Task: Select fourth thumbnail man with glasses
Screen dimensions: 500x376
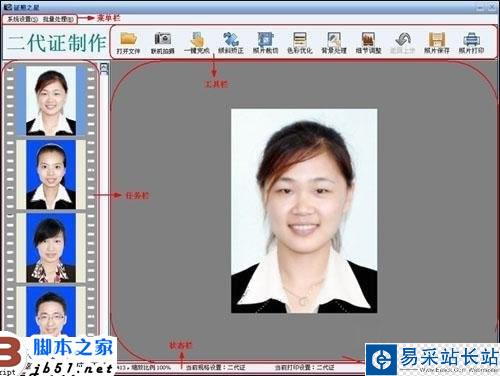Action: tap(51, 311)
